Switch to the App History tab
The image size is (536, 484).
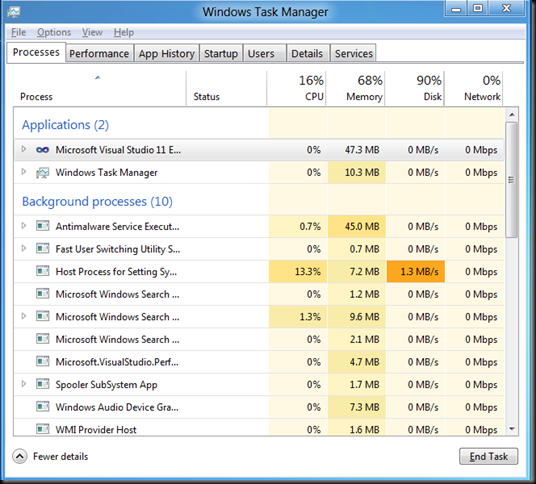coord(166,53)
